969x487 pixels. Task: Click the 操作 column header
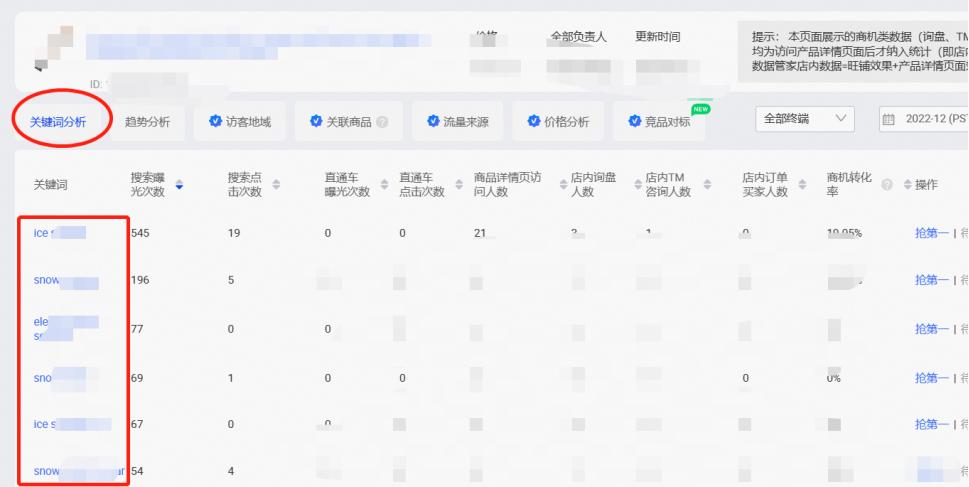click(x=926, y=185)
